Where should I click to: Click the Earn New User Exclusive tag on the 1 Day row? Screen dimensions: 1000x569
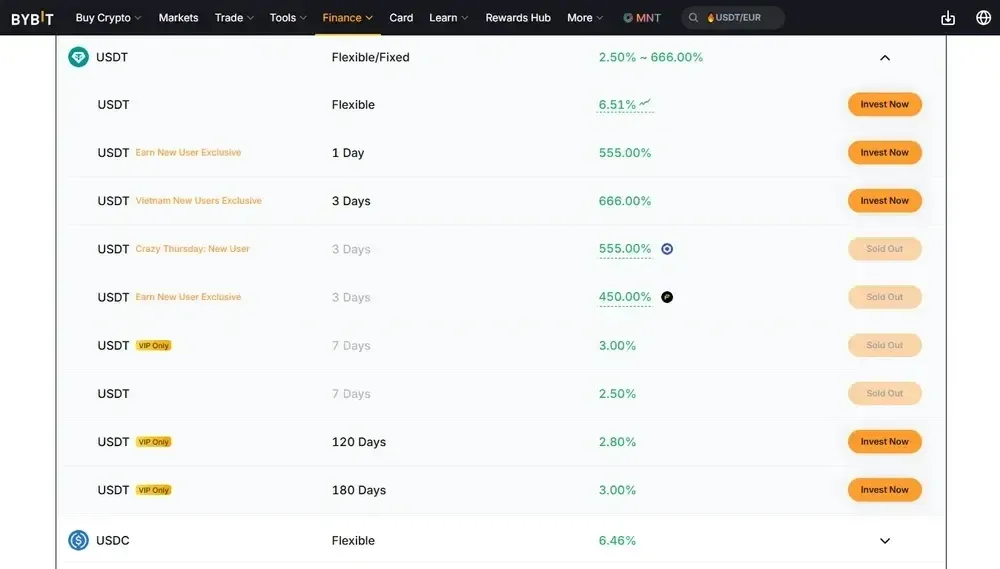[x=188, y=152]
